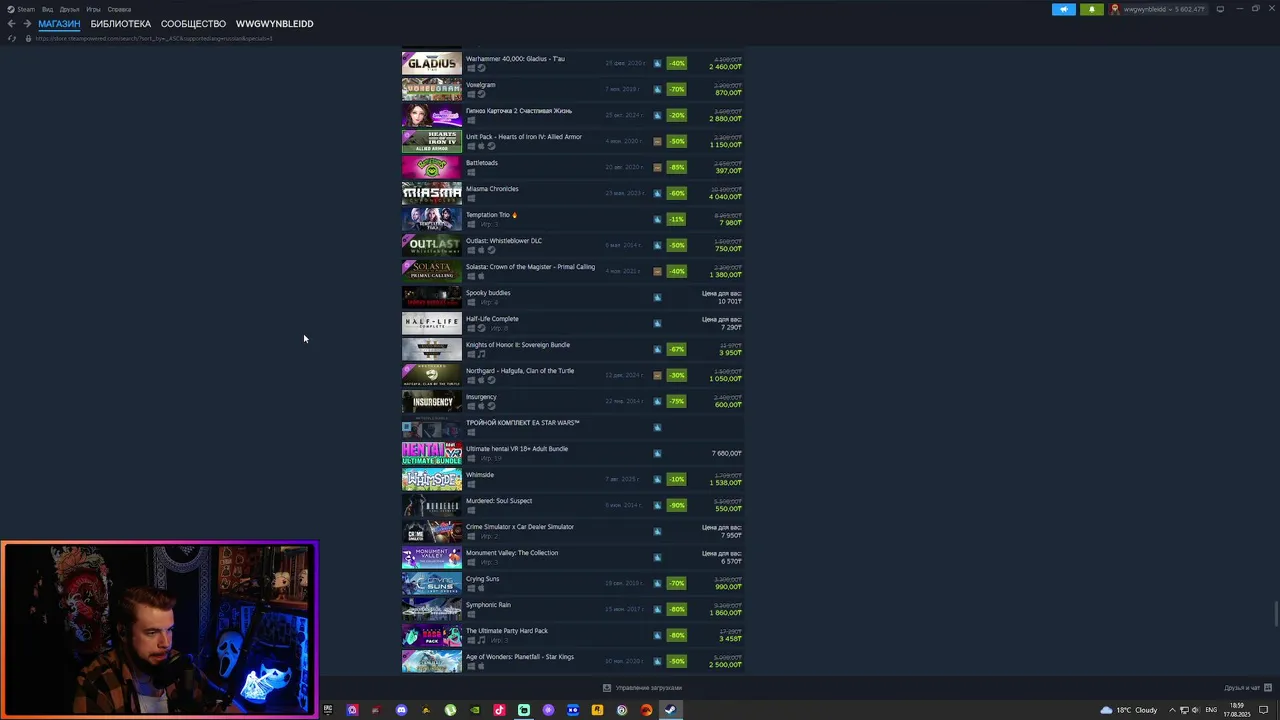
Task: Open the Вид menu
Action: coord(47,9)
